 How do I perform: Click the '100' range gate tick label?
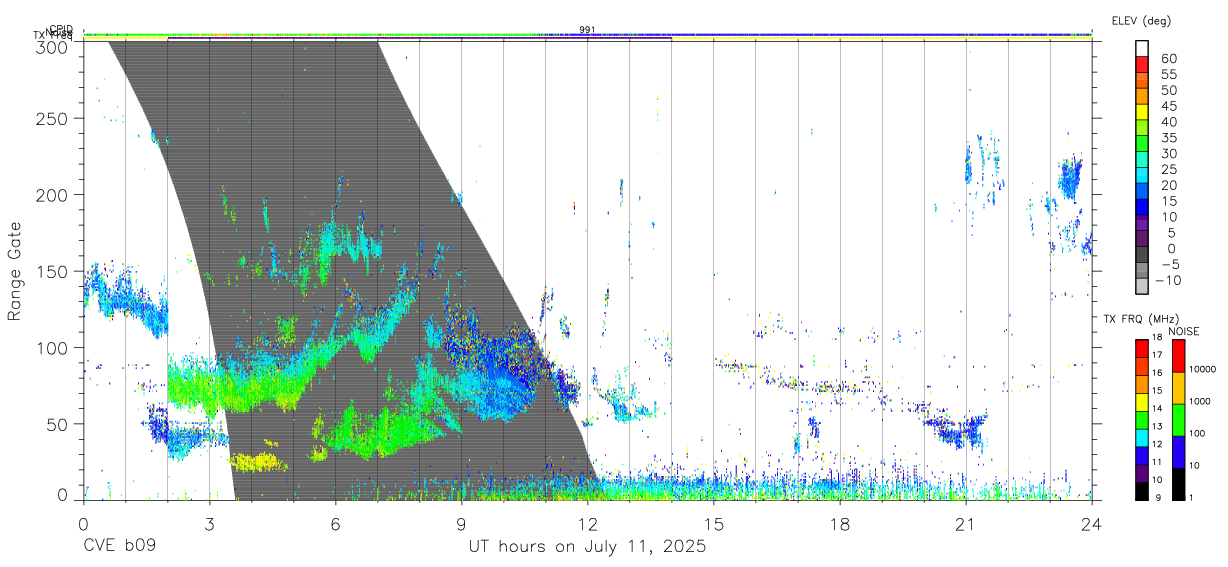pos(52,347)
